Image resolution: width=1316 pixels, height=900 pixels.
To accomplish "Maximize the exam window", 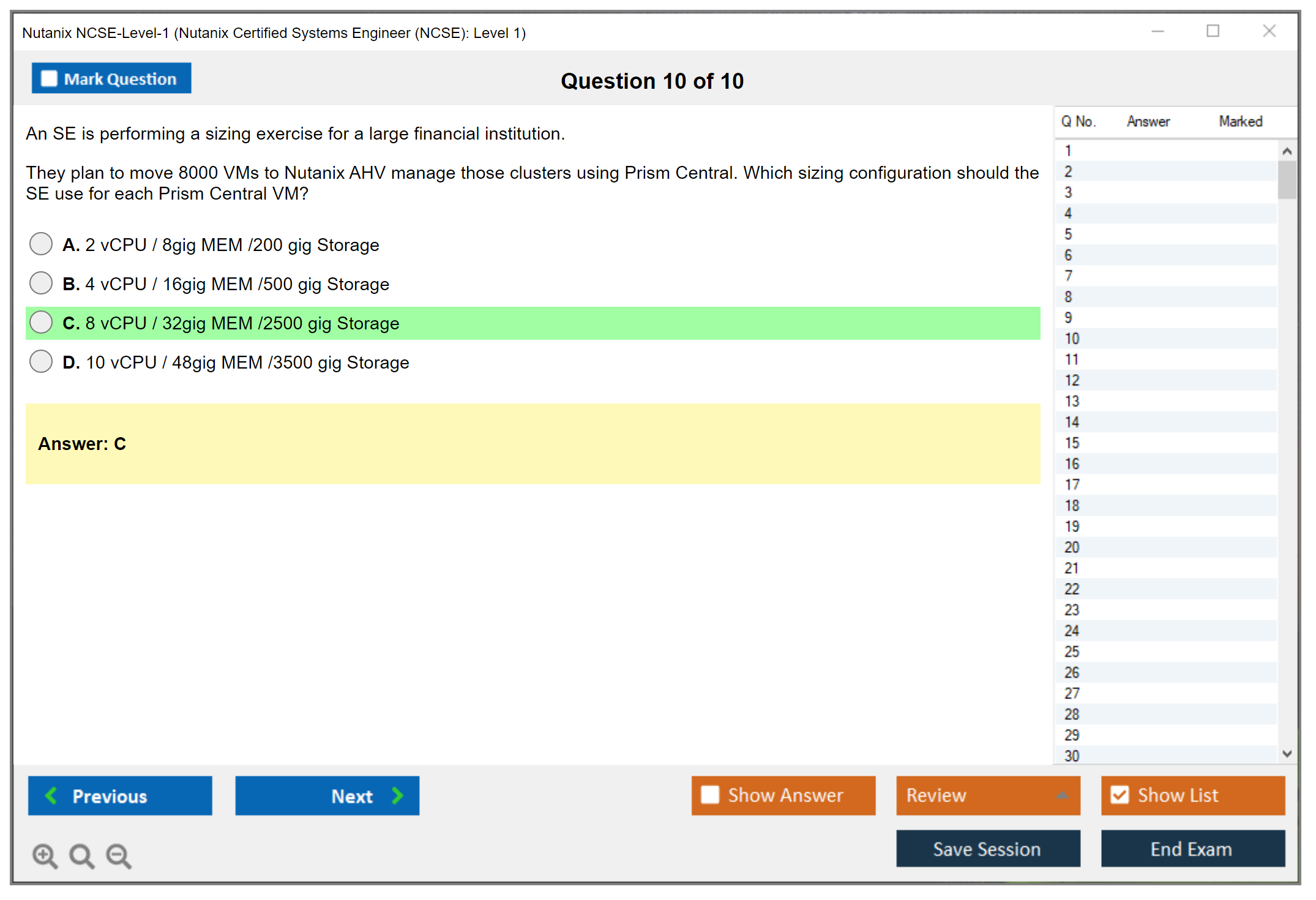I will click(x=1213, y=31).
